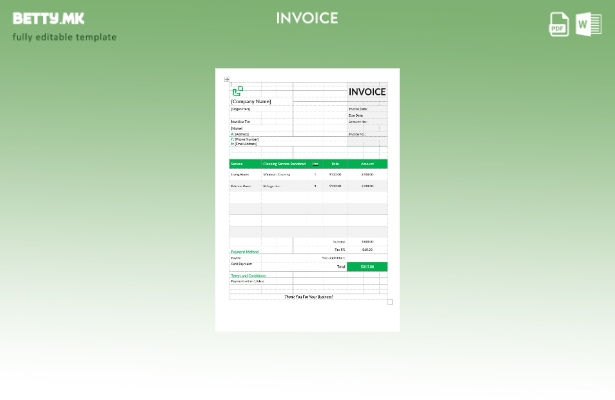Image resolution: width=615 pixels, height=400 pixels.
Task: Open the invoice template preview thumbnail
Action: tap(307, 199)
